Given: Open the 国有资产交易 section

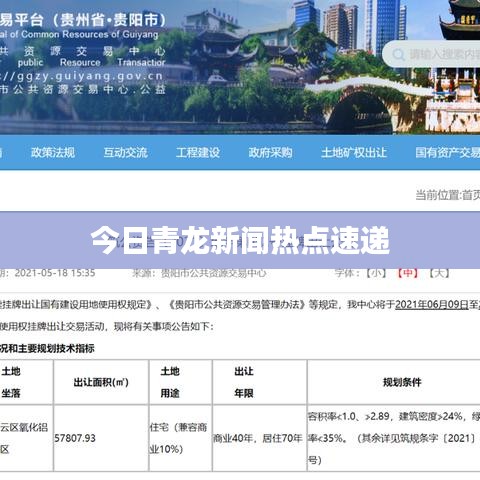Looking at the screenshot, I should (x=447, y=153).
